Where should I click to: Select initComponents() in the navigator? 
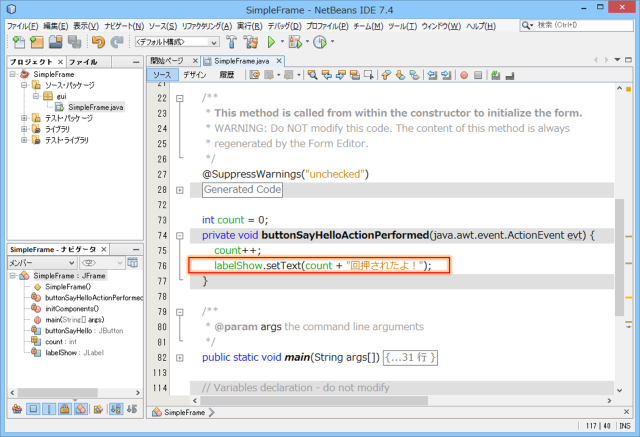click(x=72, y=309)
